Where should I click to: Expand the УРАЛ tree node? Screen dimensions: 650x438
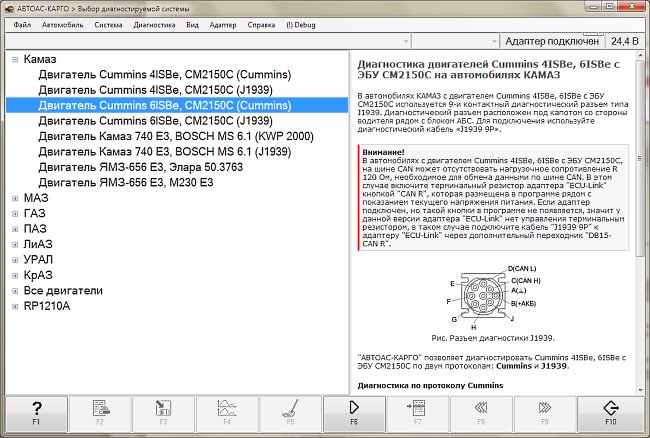coord(15,260)
